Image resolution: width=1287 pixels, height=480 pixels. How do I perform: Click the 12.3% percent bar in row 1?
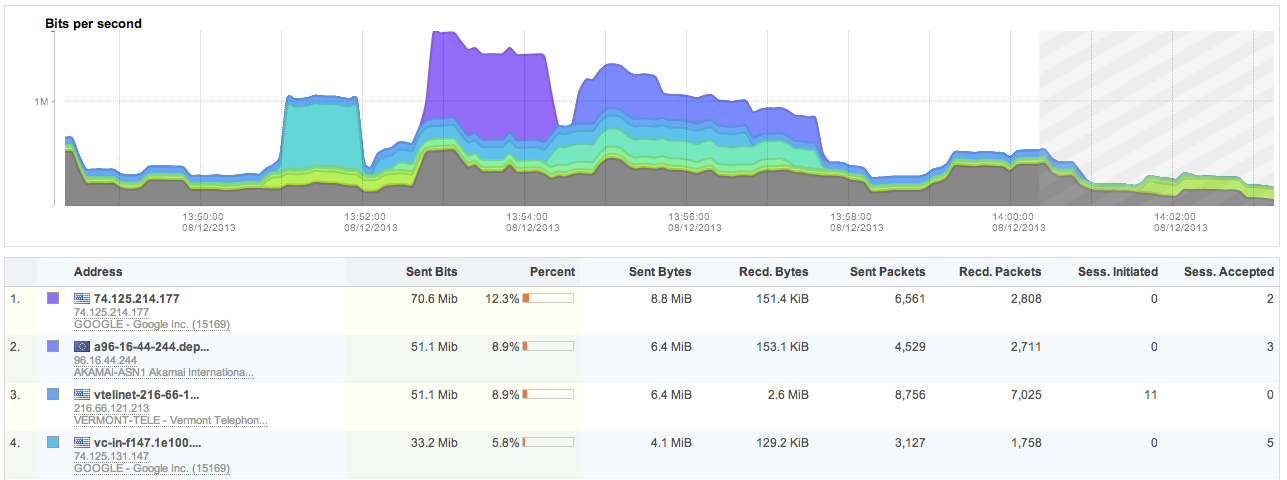547,298
